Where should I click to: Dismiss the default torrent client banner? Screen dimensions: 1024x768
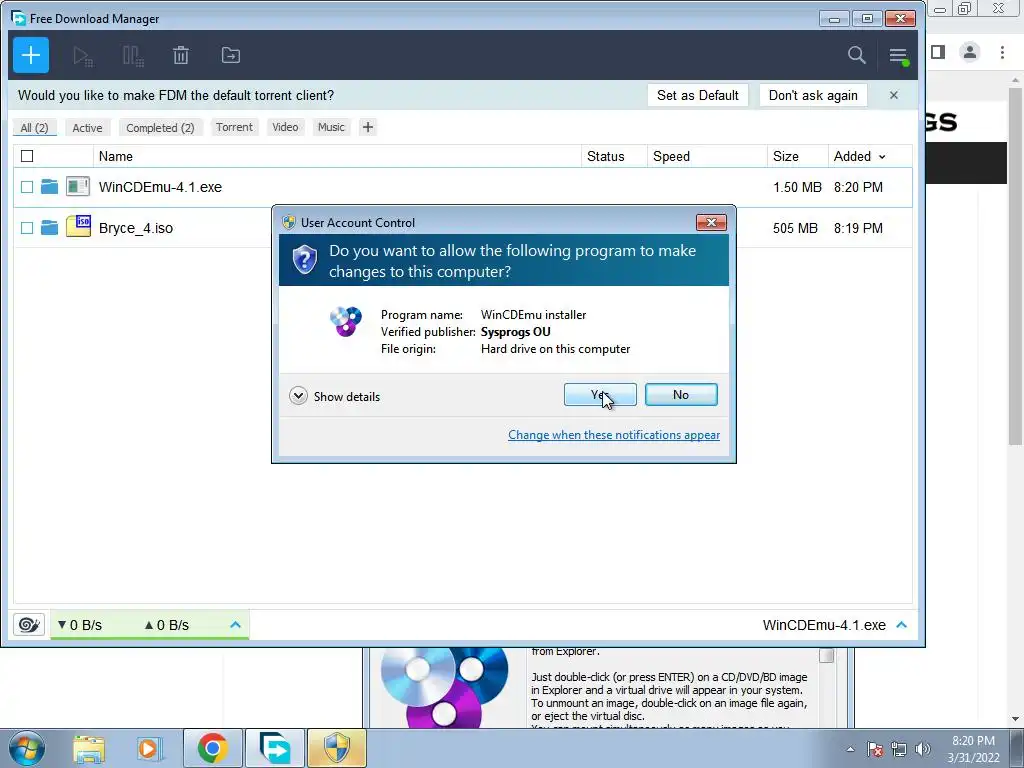pos(893,95)
